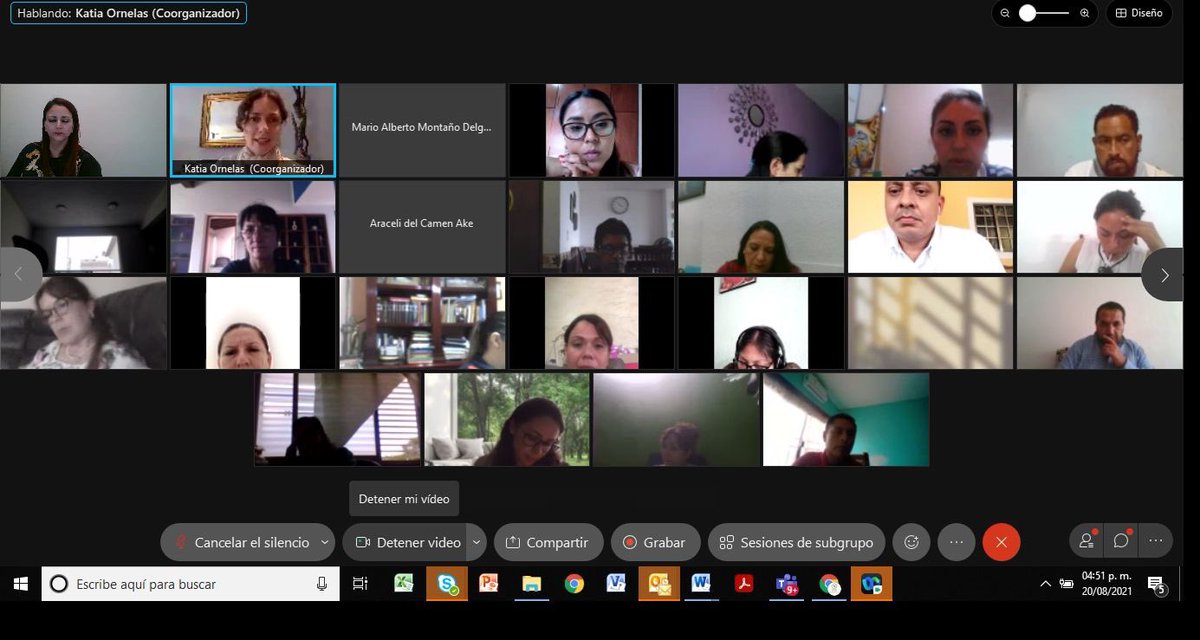Viewport: 1200px width, 640px height.
Task: Open File Explorer from taskbar
Action: [x=531, y=584]
